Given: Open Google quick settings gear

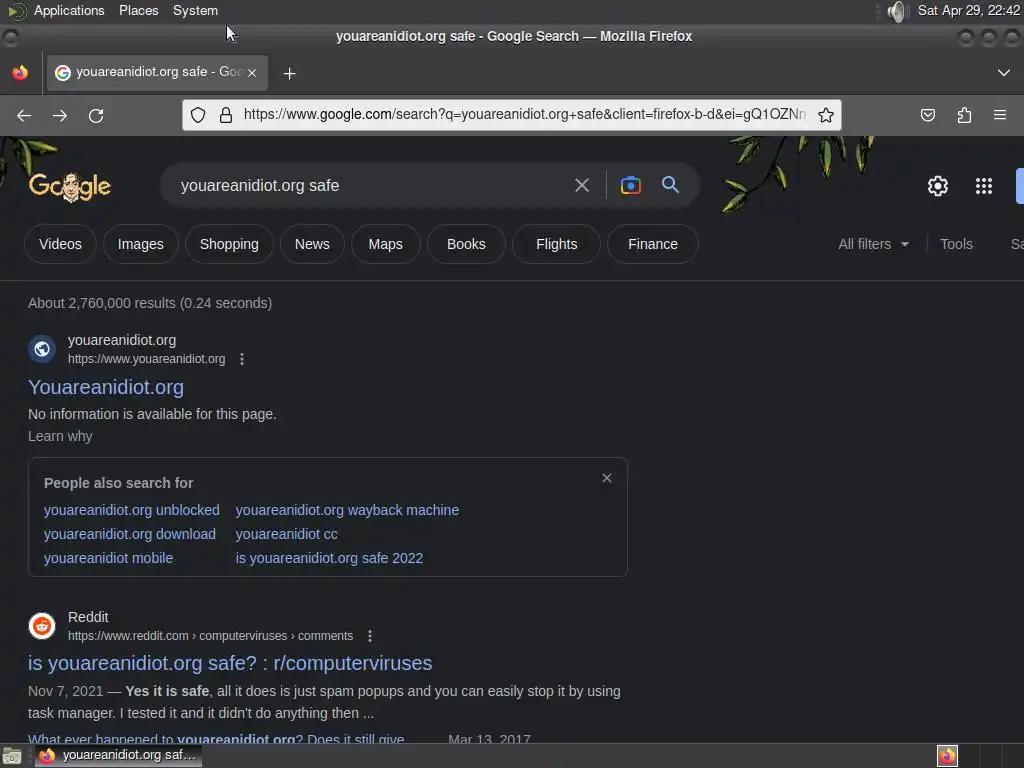Looking at the screenshot, I should coord(938,186).
